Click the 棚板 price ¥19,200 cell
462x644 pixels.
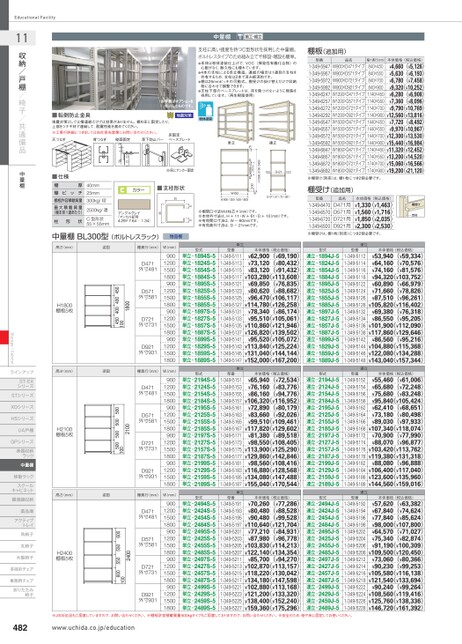[x=395, y=171]
